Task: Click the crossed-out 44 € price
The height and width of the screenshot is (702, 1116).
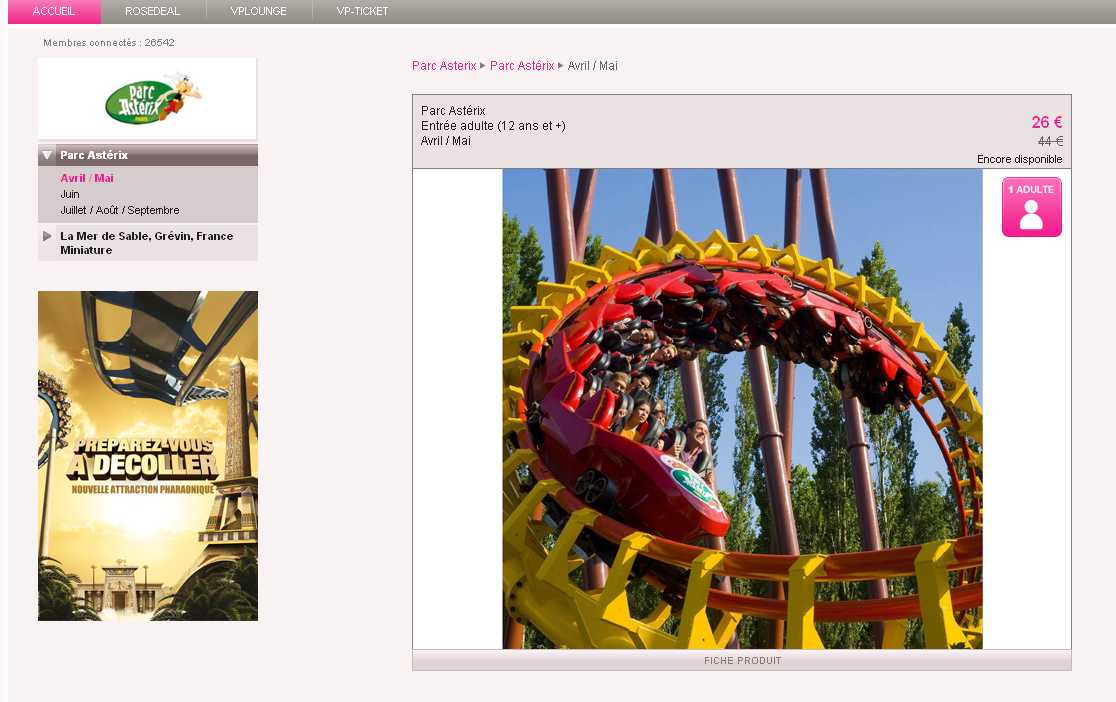Action: (x=1050, y=142)
